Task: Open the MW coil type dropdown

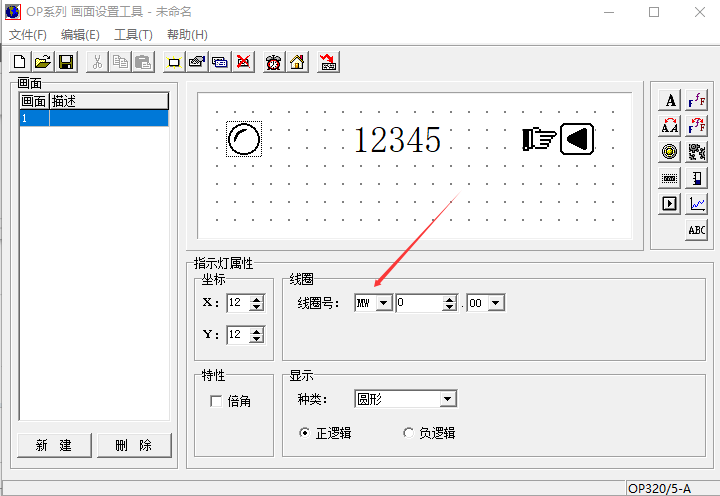Action: tap(384, 303)
